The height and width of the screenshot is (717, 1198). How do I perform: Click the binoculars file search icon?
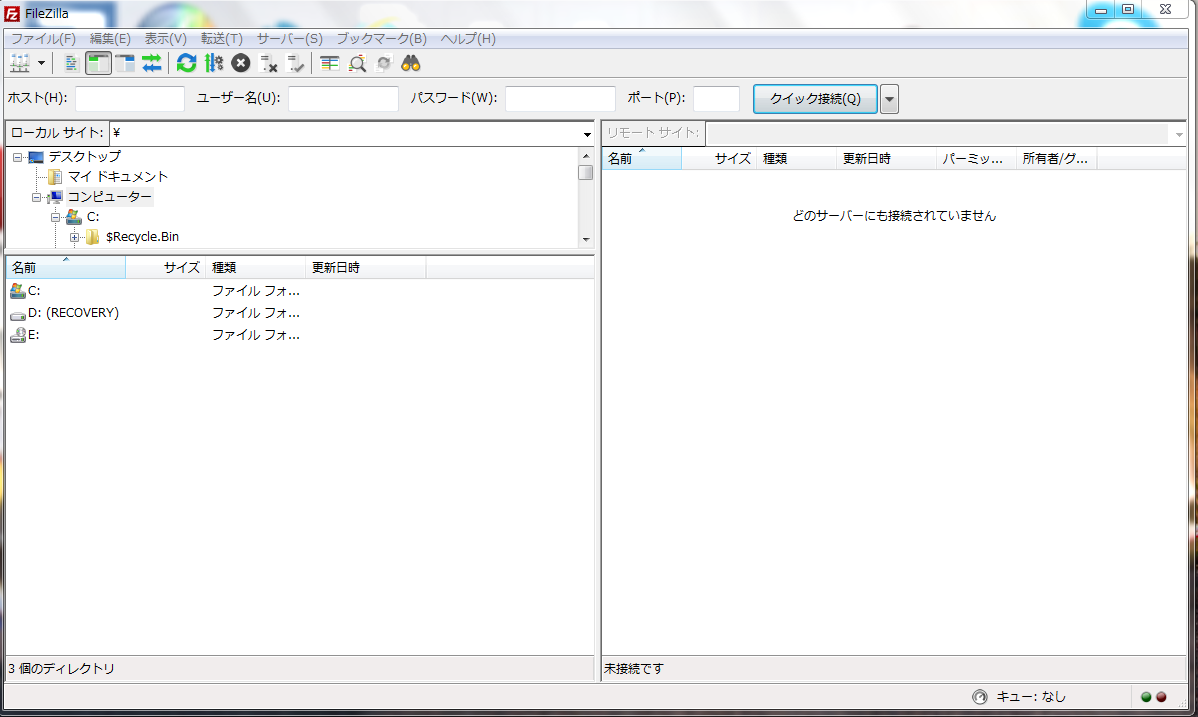411,64
